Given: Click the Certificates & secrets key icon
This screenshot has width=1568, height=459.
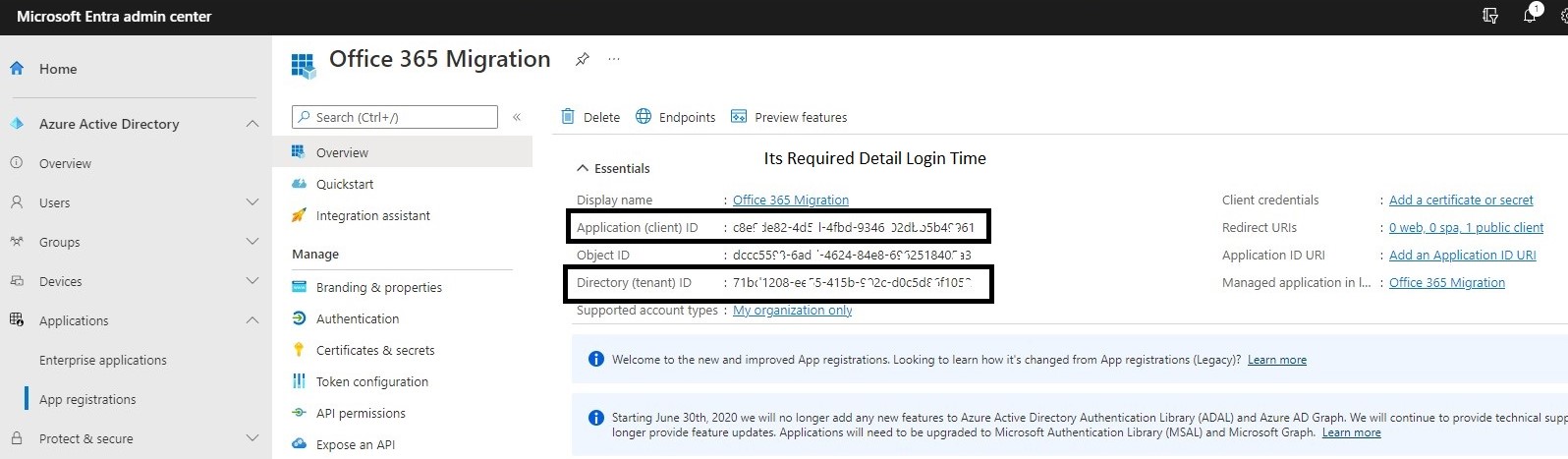Looking at the screenshot, I should click(300, 350).
